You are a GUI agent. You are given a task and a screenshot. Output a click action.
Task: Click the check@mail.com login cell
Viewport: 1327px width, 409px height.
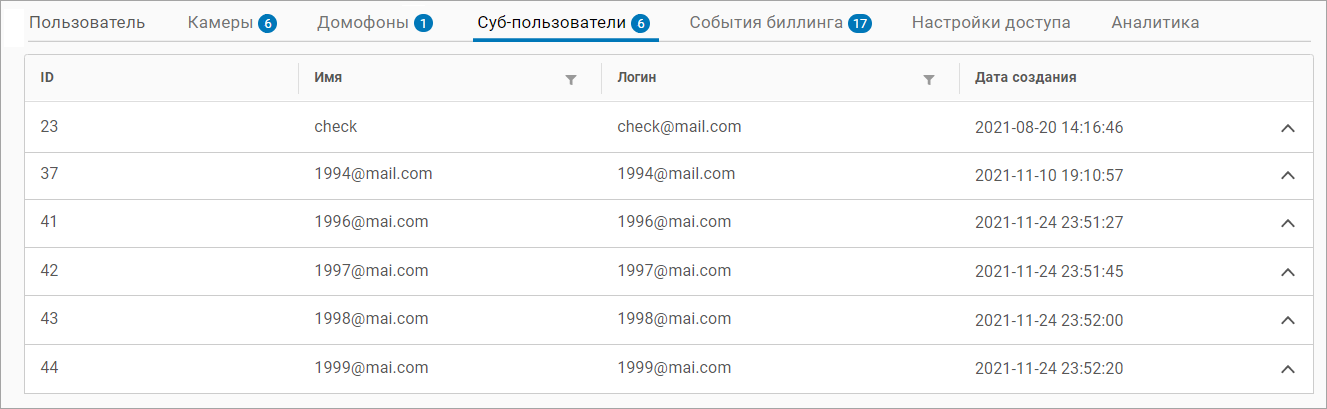[679, 127]
